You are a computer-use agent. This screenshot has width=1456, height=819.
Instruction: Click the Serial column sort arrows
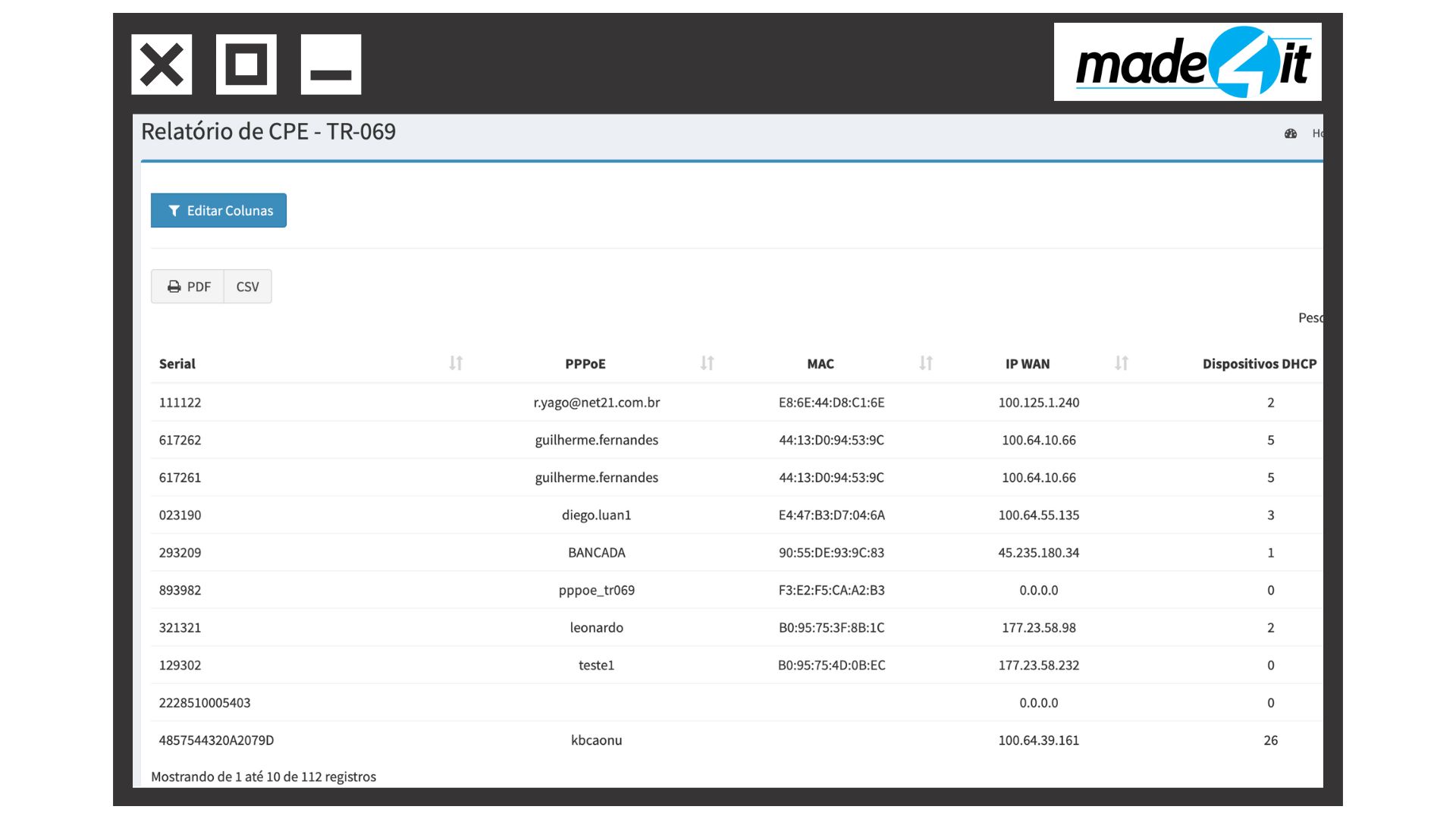pyautogui.click(x=456, y=363)
